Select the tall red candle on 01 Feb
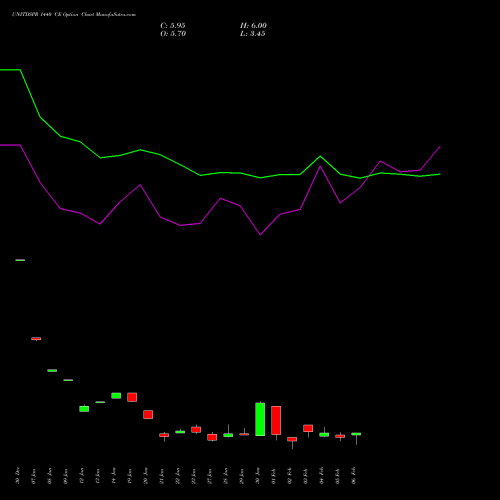 coord(276,420)
